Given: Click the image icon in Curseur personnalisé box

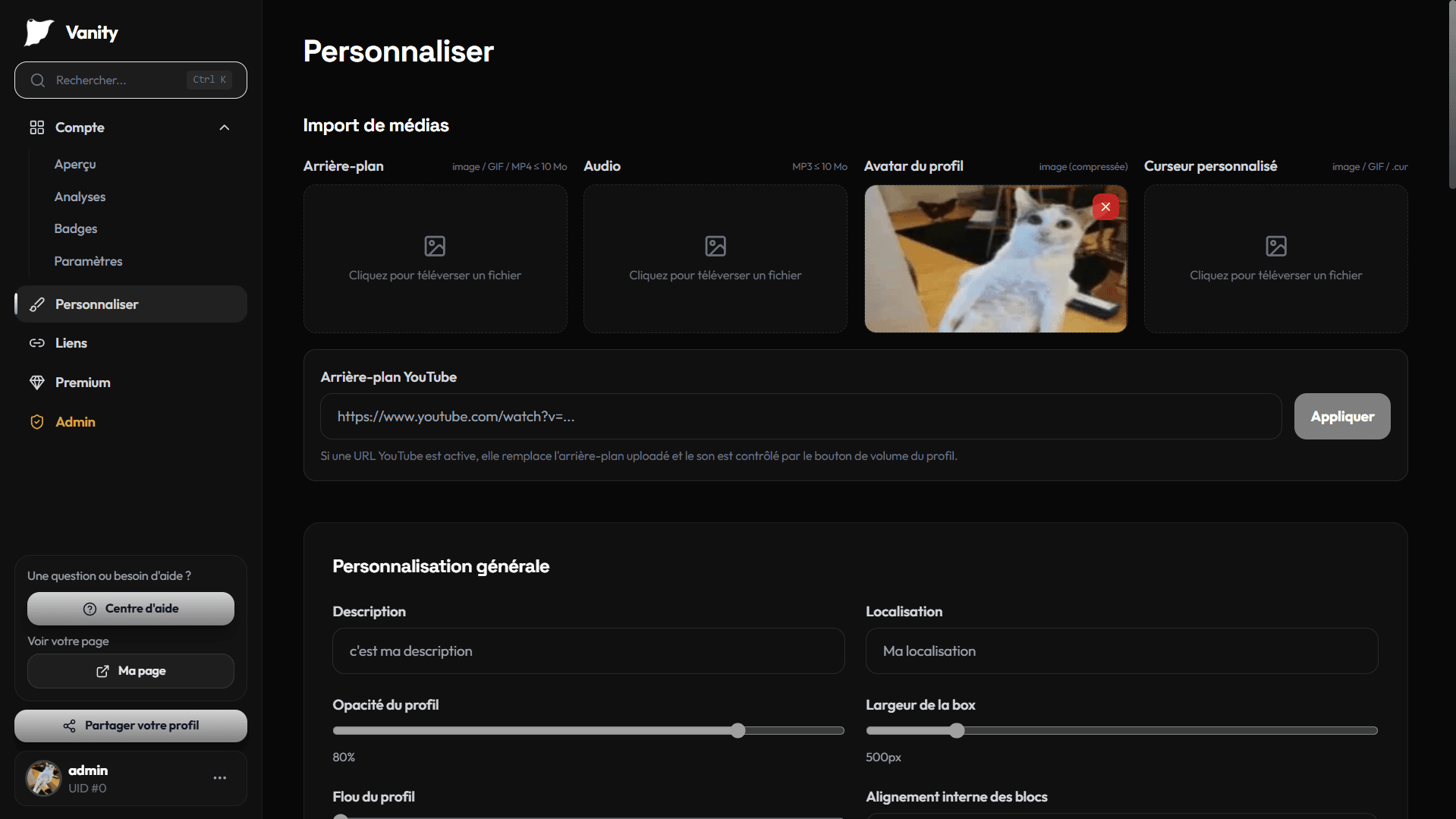Looking at the screenshot, I should click(x=1276, y=246).
